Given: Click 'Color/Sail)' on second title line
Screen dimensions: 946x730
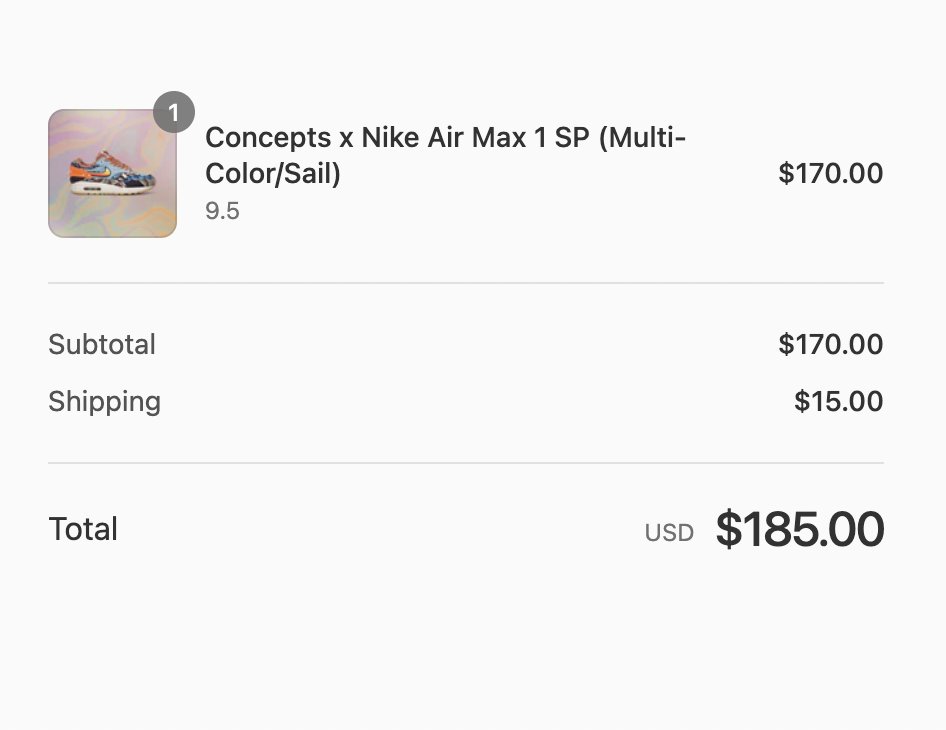Looking at the screenshot, I should 273,174.
